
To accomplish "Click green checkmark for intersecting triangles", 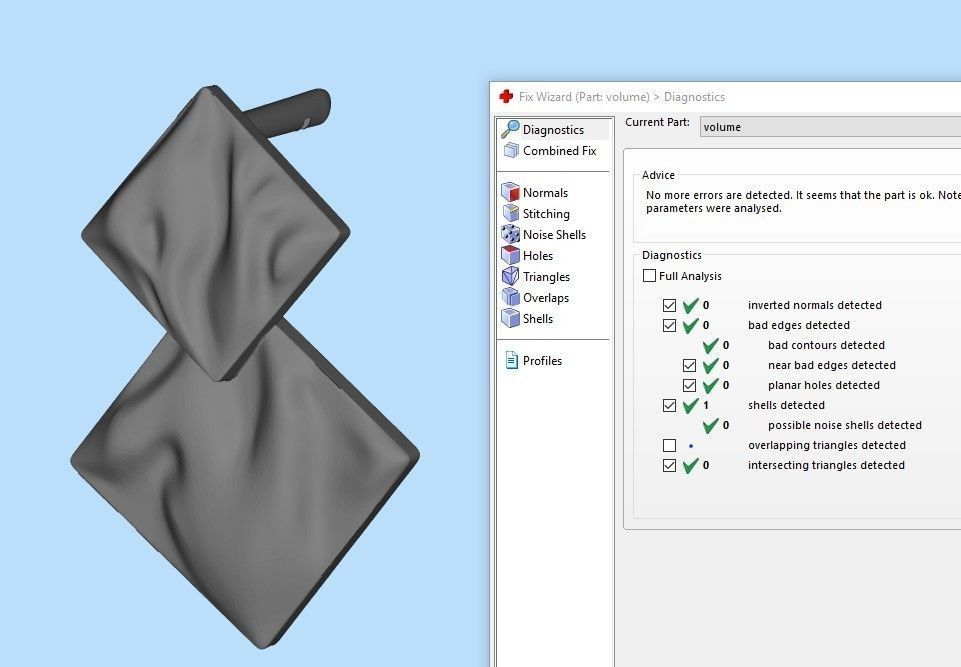I will (691, 465).
